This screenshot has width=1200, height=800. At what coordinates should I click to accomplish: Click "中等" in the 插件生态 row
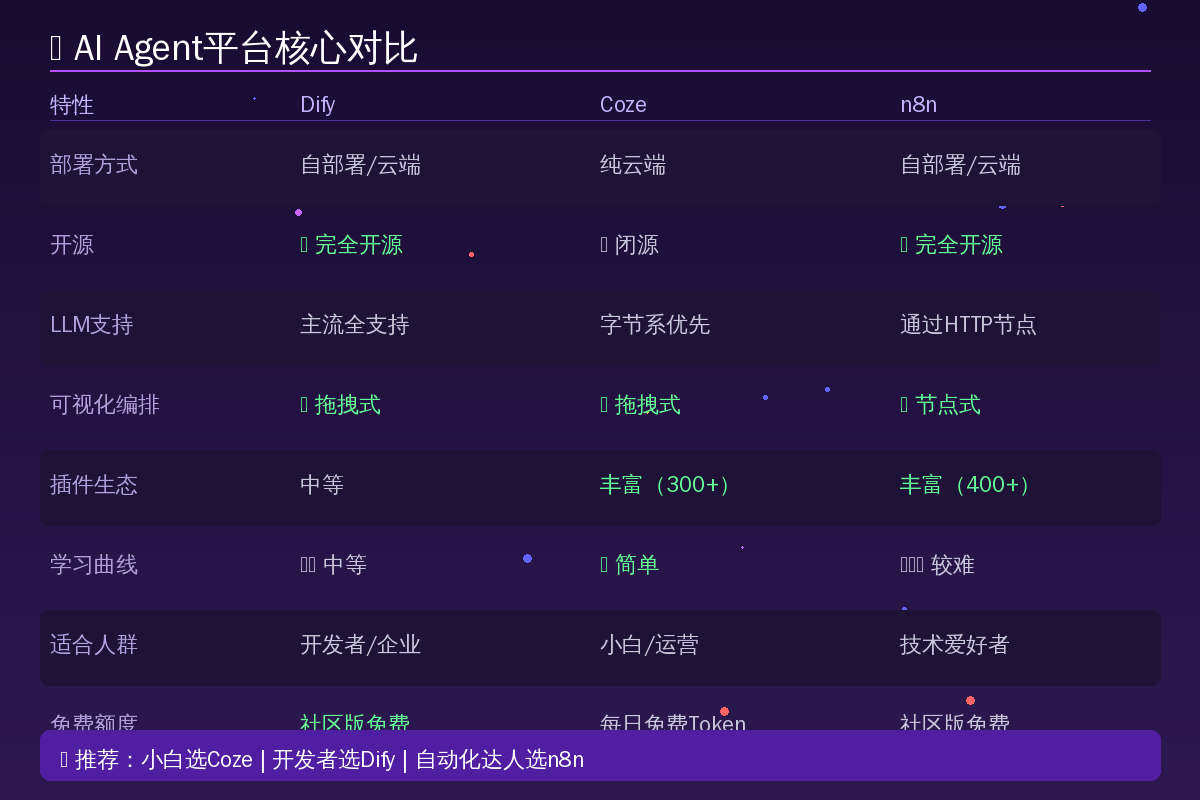point(322,484)
